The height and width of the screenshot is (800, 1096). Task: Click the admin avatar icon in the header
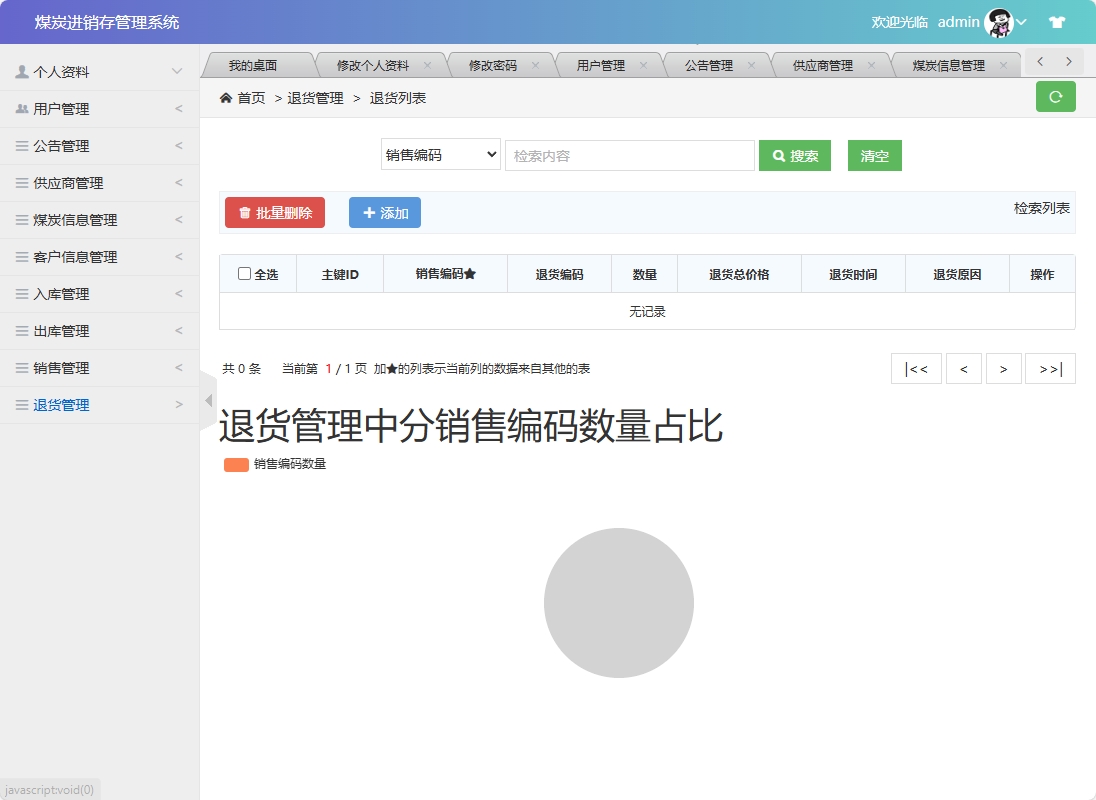(x=997, y=21)
